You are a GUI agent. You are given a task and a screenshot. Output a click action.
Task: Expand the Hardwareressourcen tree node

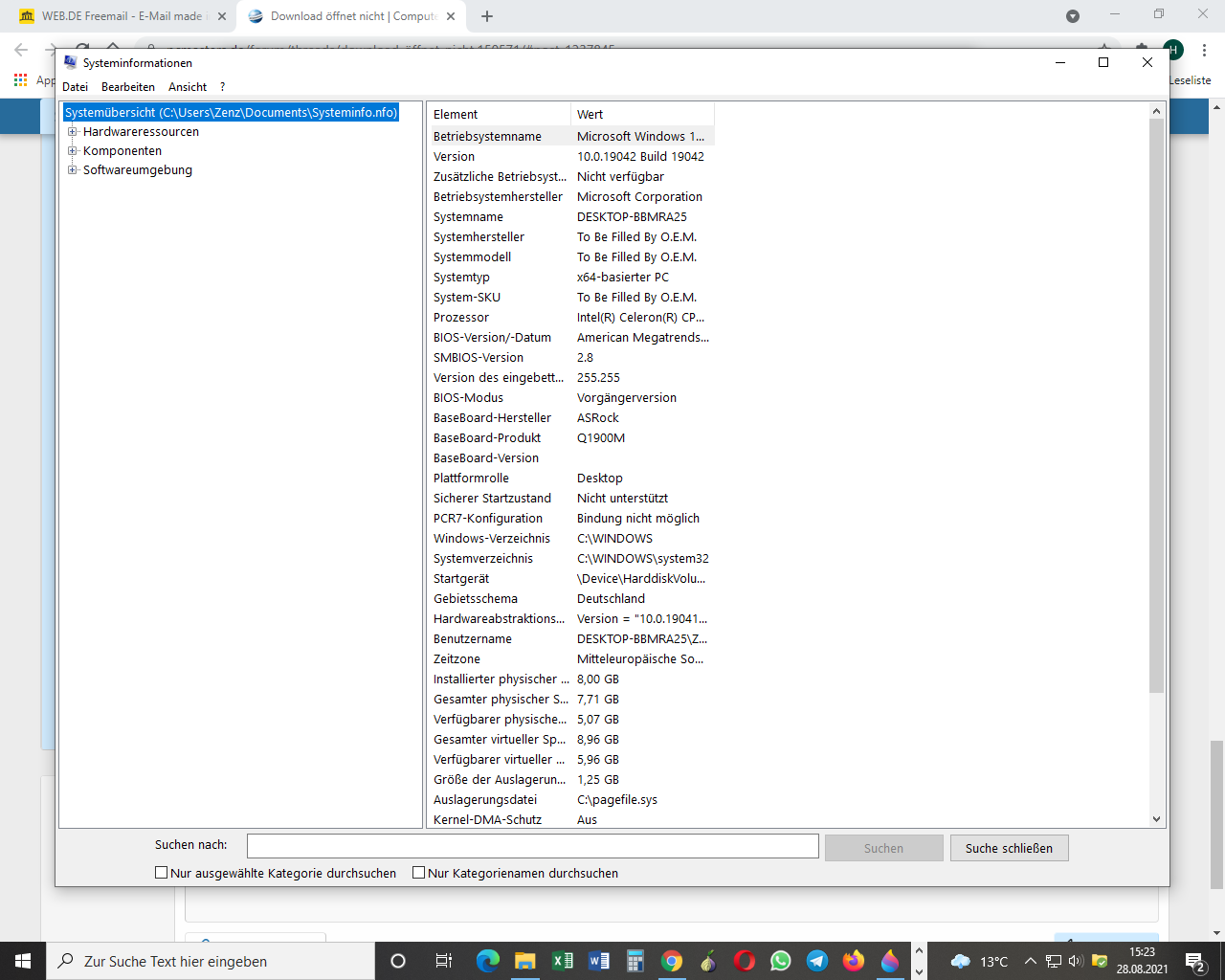click(x=72, y=132)
